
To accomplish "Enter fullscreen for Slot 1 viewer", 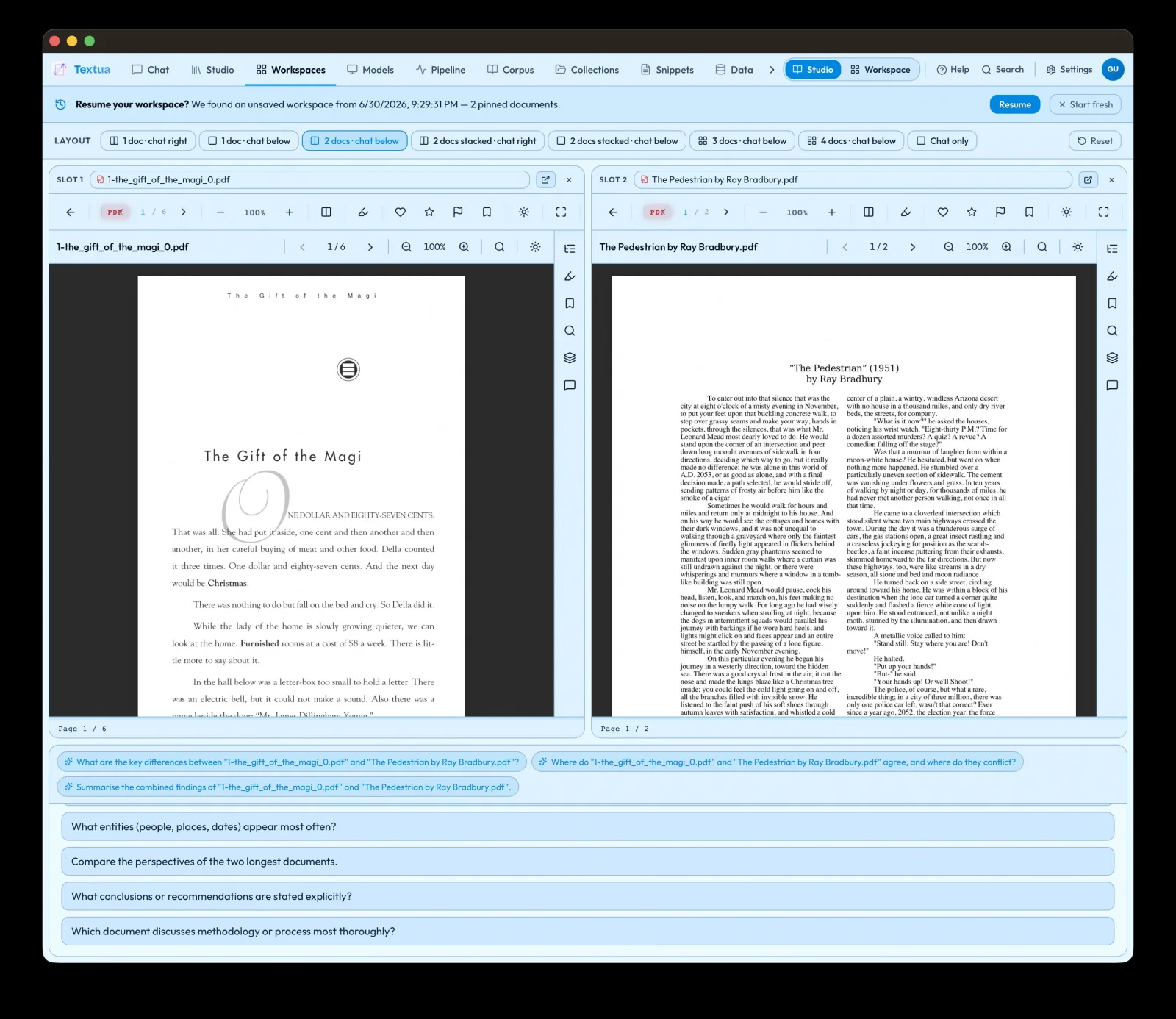I will click(561, 212).
